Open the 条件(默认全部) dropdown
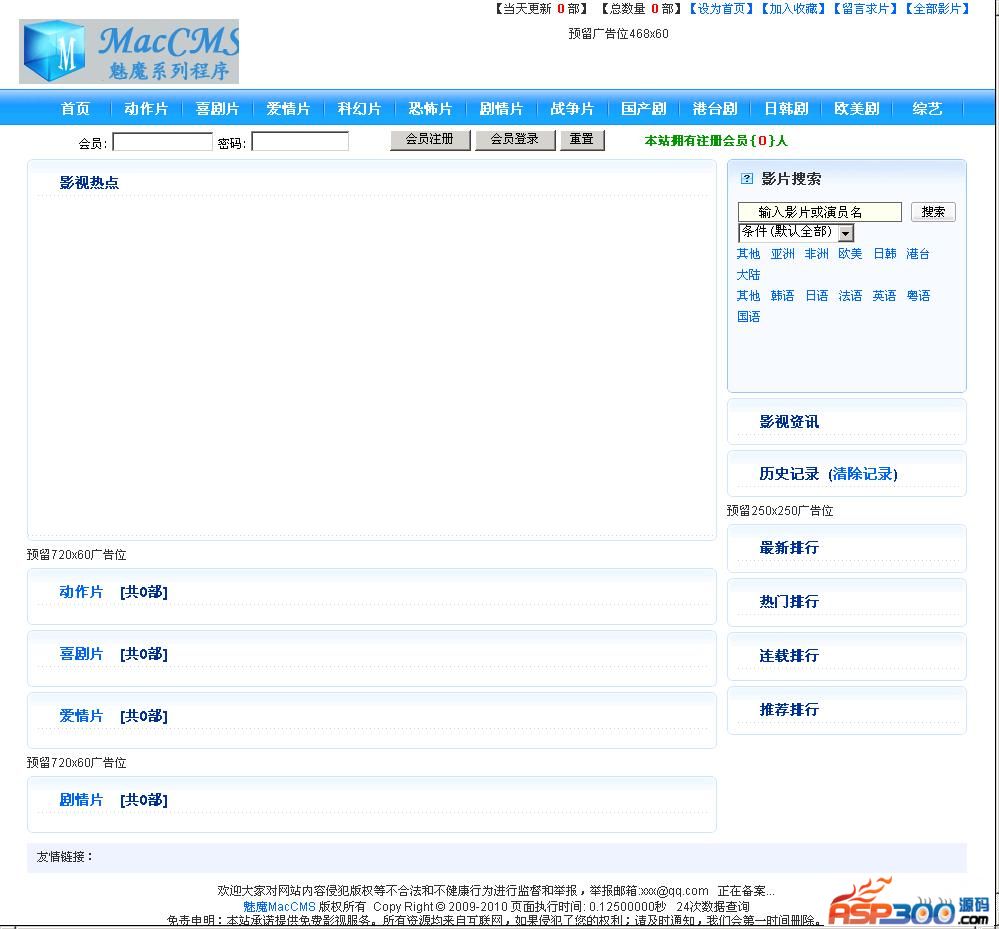The width and height of the screenshot is (999, 929). [x=796, y=232]
